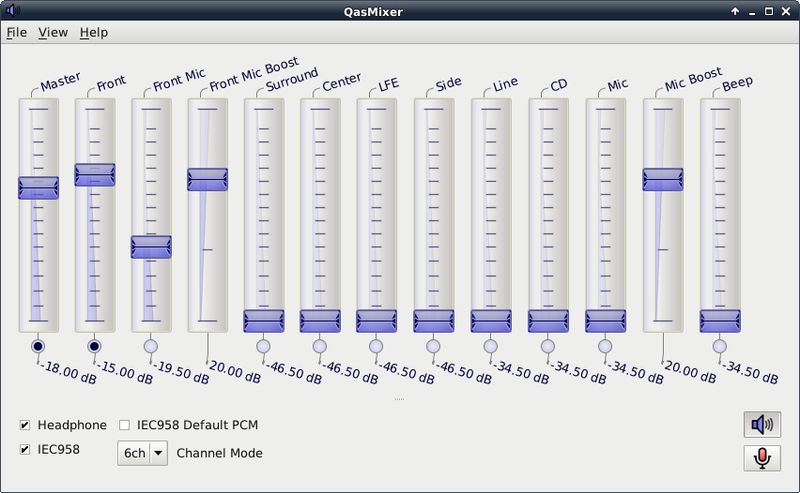Screen dimensions: 800x493
Task: Click the Mic Boost channel label
Action: coord(693,79)
